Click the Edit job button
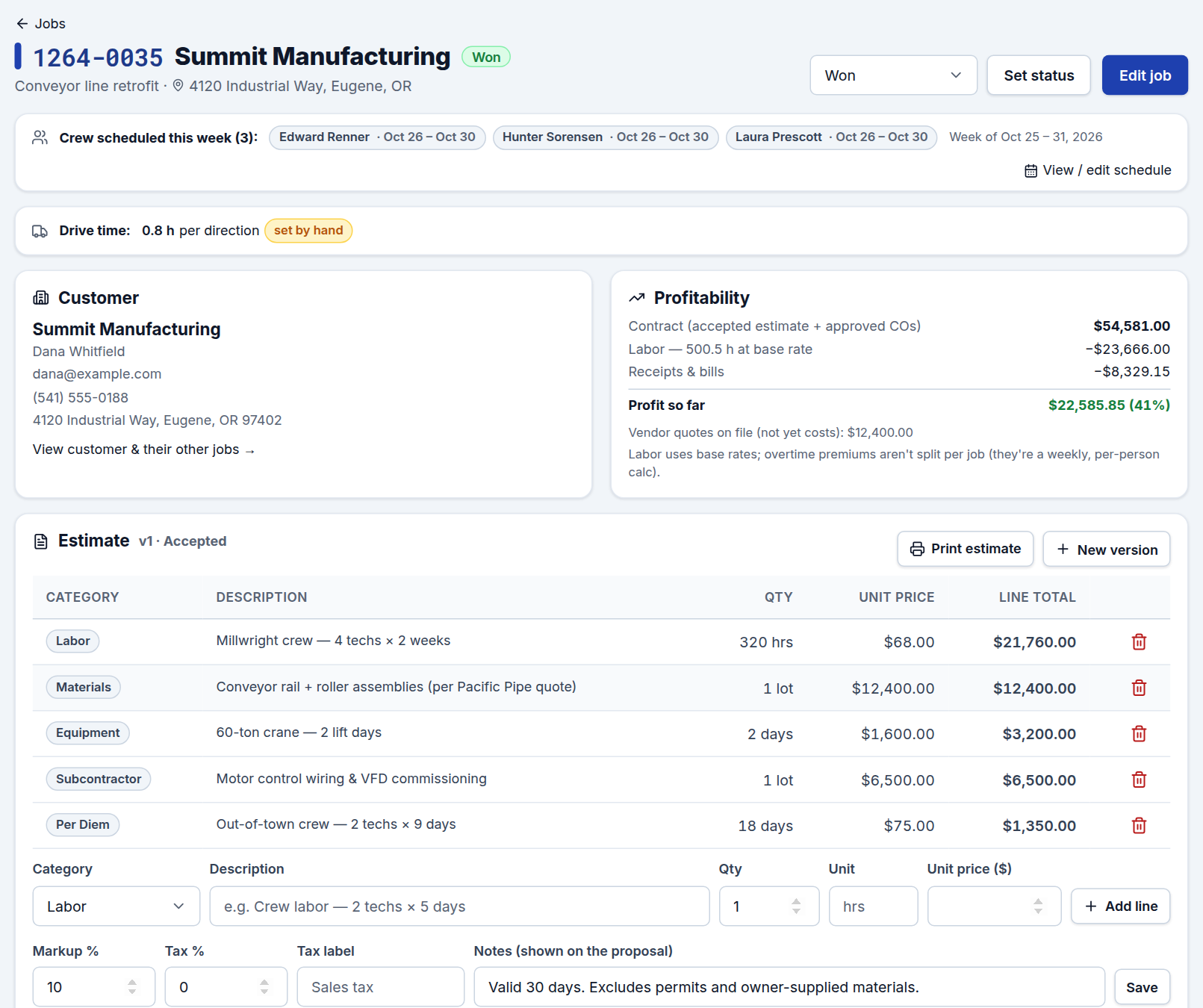The image size is (1203, 1008). (x=1145, y=75)
